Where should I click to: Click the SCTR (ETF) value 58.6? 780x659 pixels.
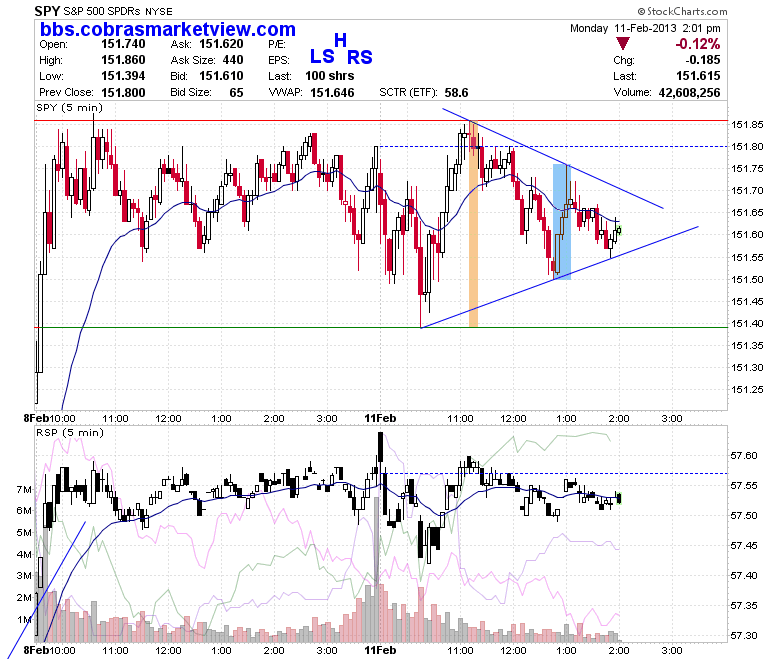456,93
